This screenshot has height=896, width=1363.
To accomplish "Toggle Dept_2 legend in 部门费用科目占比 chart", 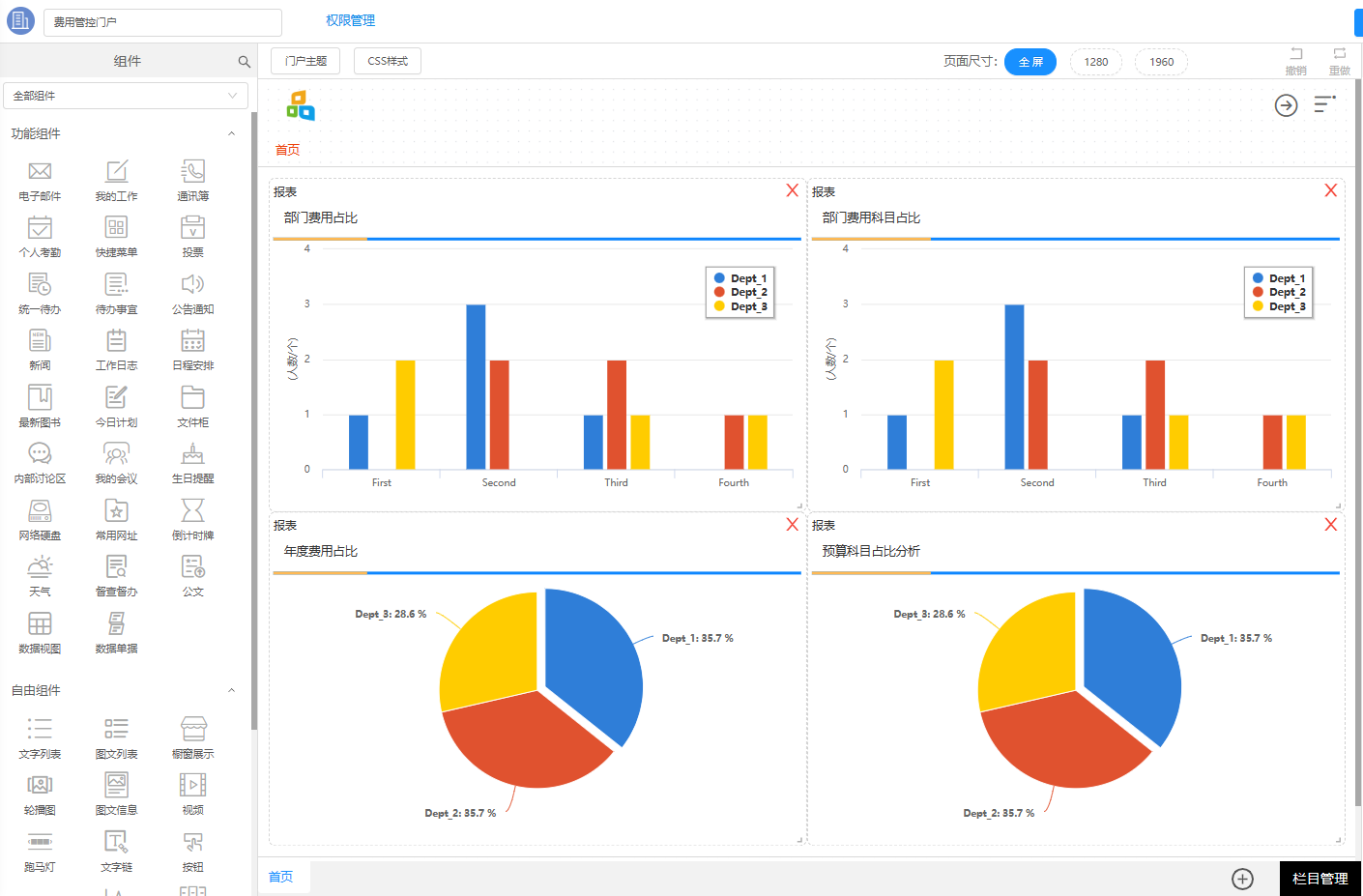I will (1279, 292).
